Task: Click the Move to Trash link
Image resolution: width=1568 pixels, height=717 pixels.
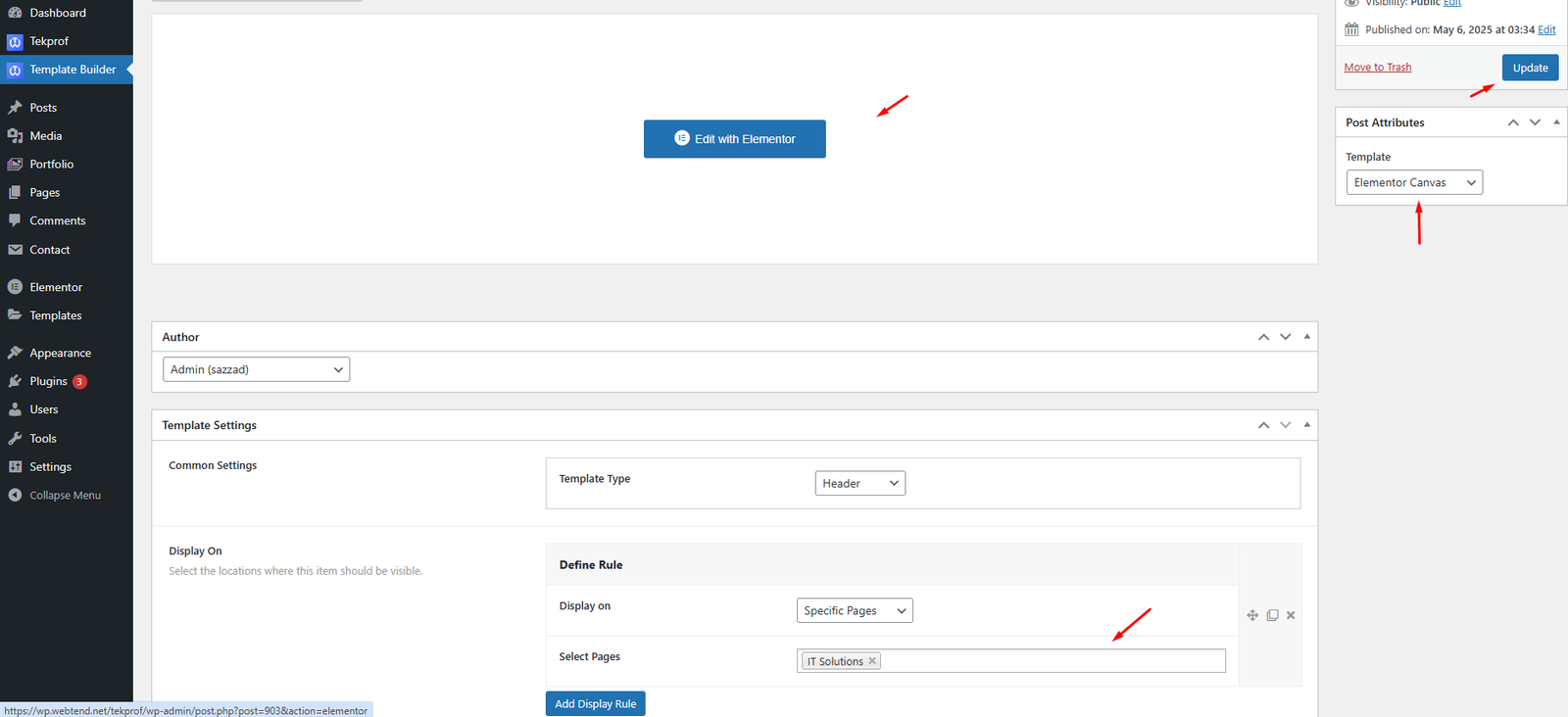Action: (x=1377, y=68)
